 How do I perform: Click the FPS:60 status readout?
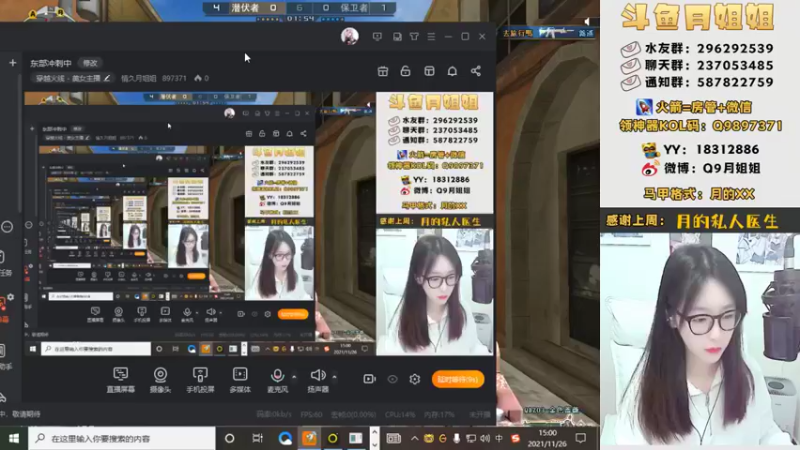click(x=311, y=414)
